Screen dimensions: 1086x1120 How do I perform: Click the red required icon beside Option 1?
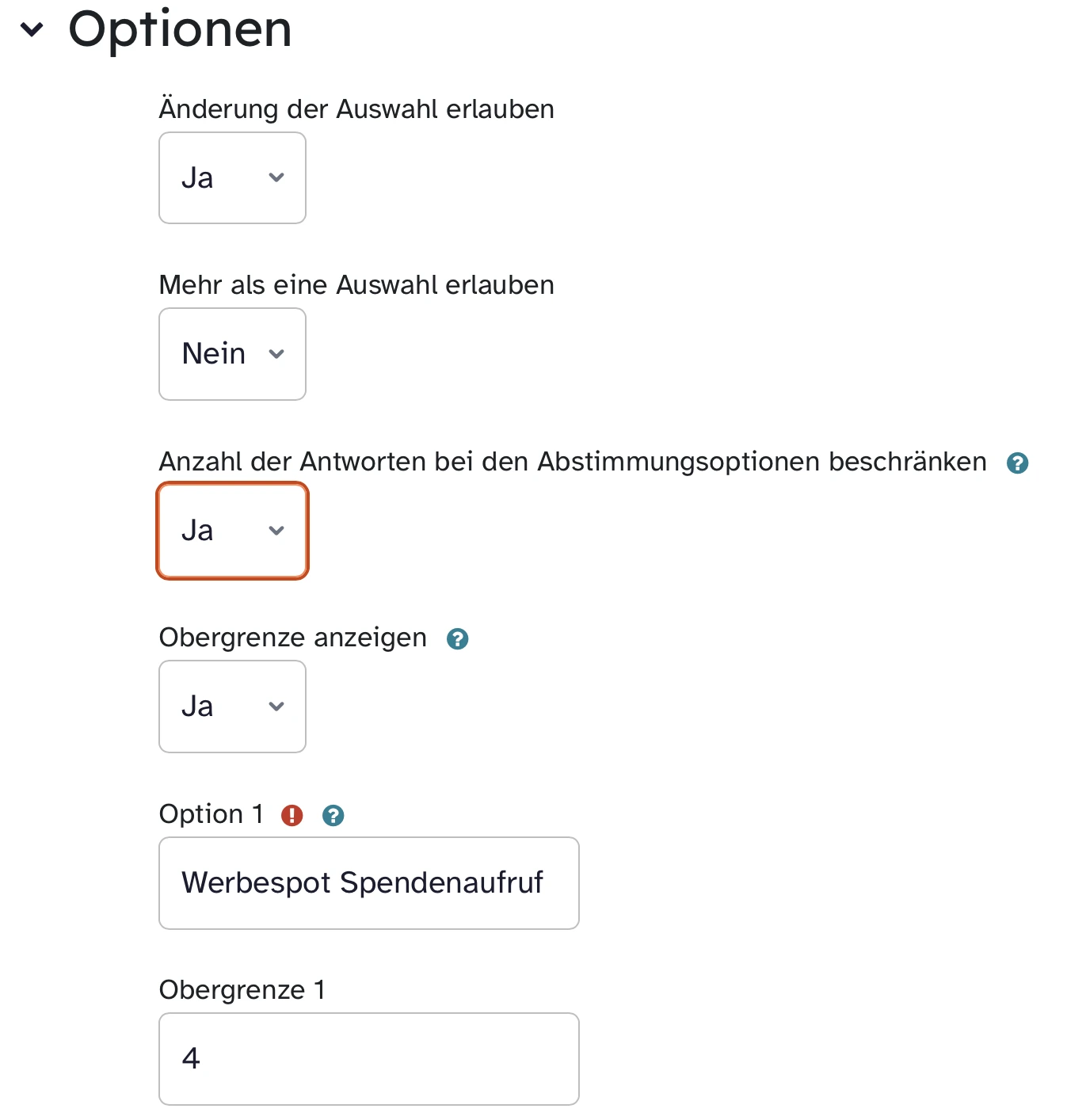pyautogui.click(x=292, y=815)
